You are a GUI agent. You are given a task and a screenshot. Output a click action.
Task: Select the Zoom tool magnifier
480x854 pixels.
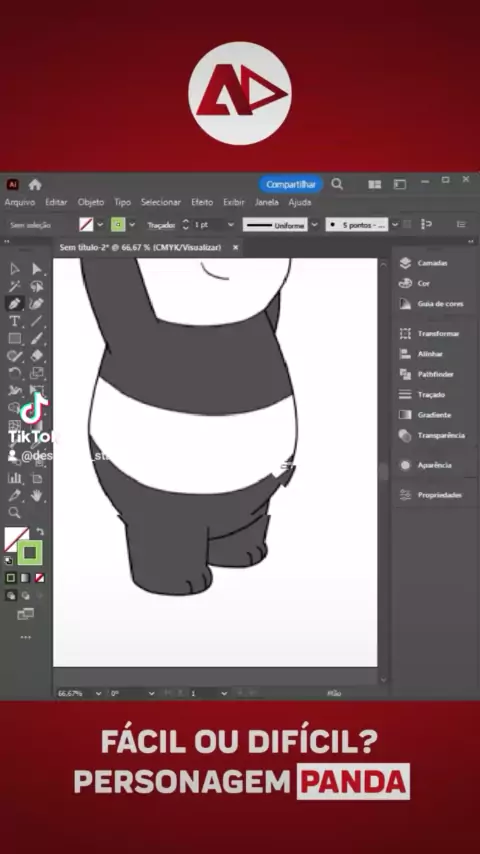(x=15, y=513)
